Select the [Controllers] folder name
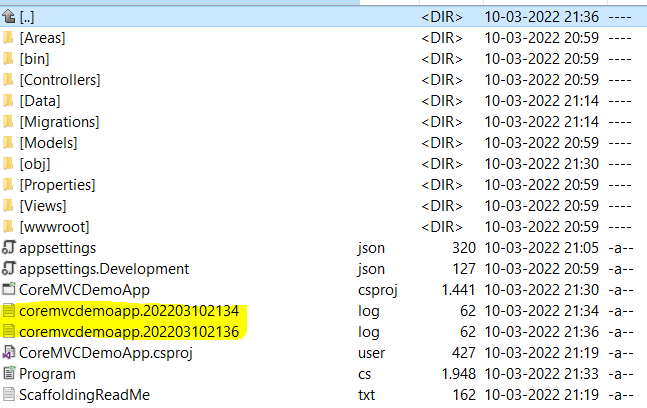Image resolution: width=647 pixels, height=408 pixels. click(x=60, y=80)
